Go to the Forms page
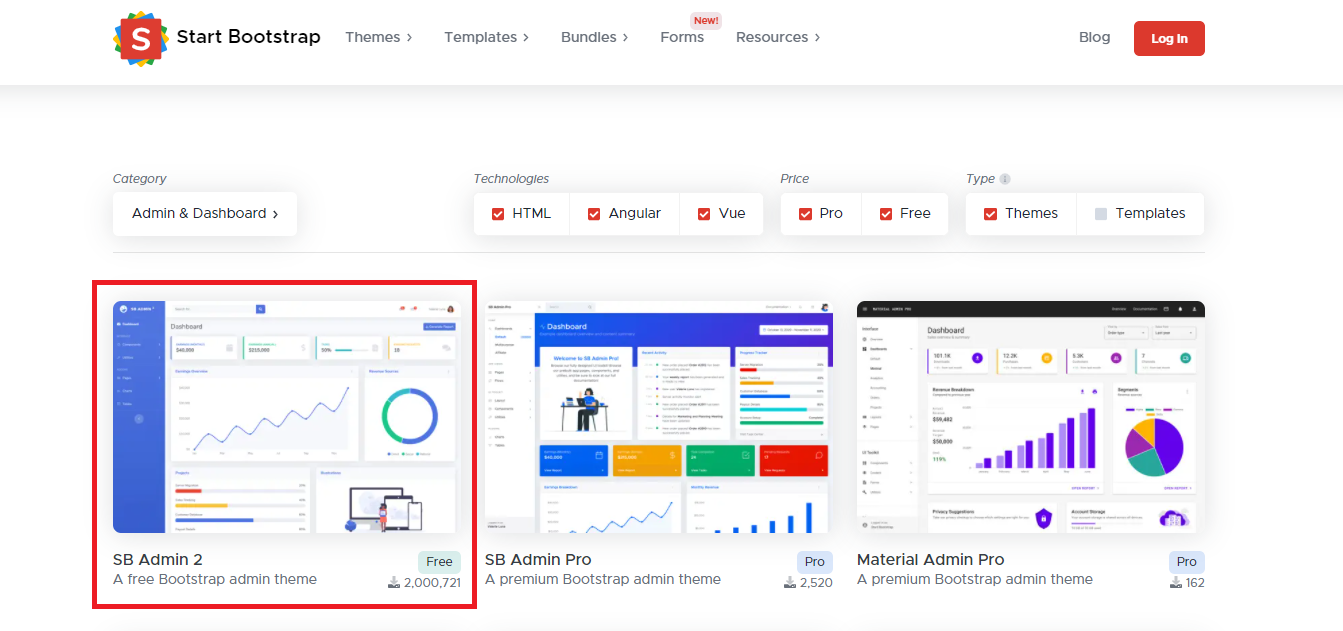1343x631 pixels. (x=682, y=37)
